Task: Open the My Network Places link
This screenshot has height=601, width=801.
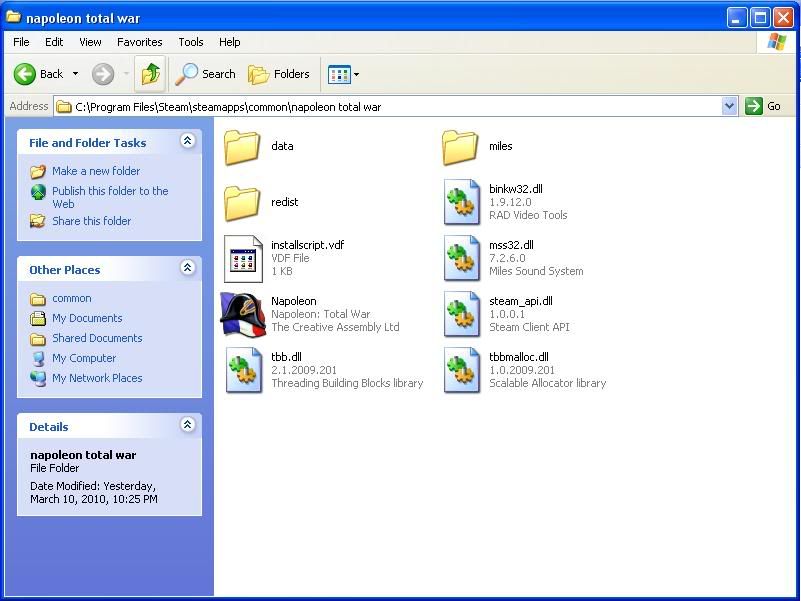Action: click(x=97, y=378)
